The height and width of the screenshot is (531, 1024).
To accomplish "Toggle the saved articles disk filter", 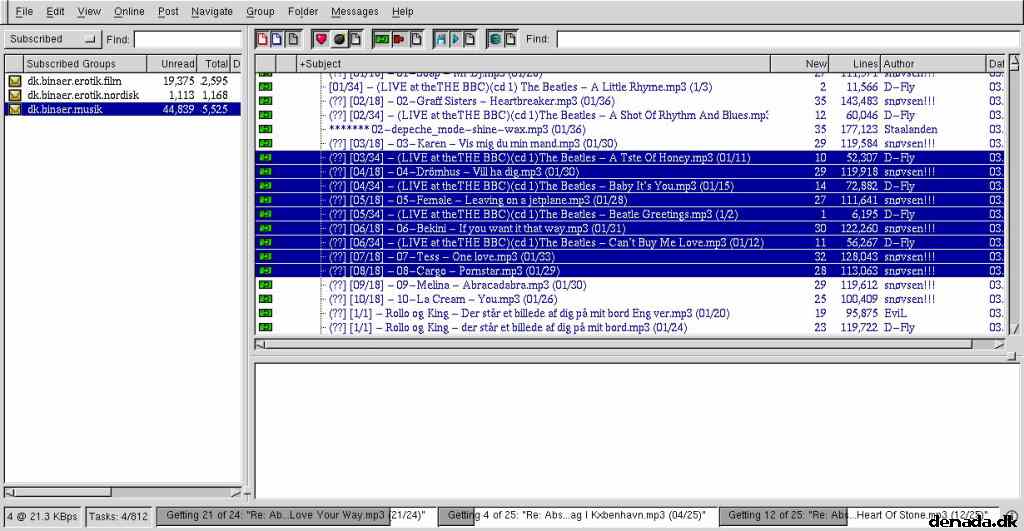I will coord(440,39).
